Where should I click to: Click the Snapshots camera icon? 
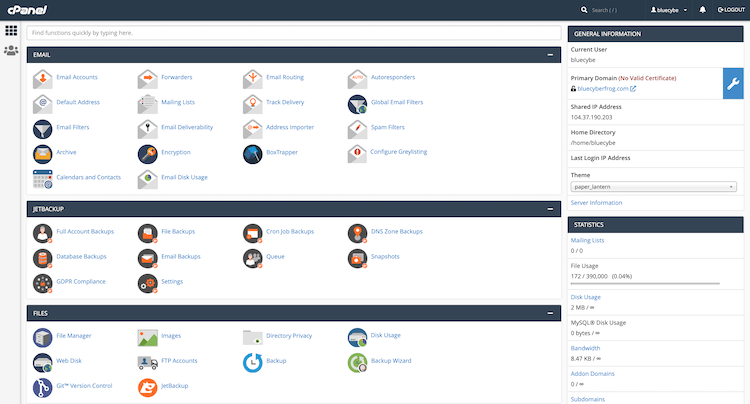(357, 258)
